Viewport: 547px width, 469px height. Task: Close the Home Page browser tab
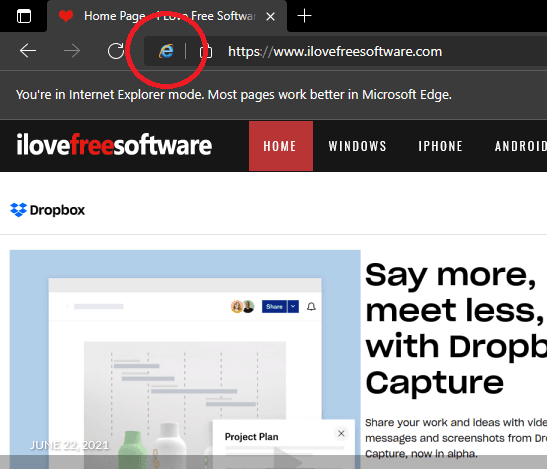coord(270,16)
